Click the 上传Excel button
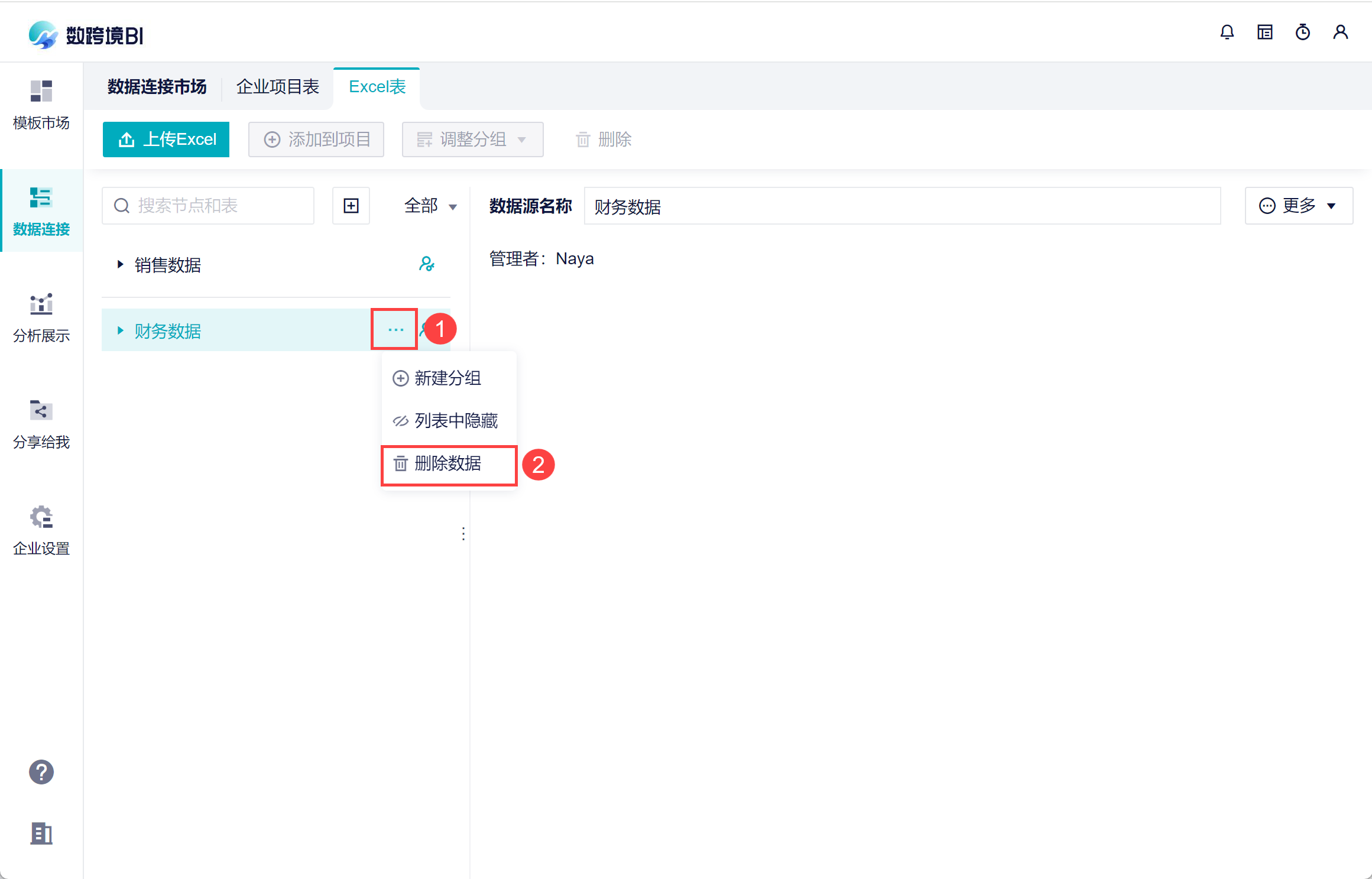This screenshot has height=879, width=1372. coord(166,140)
